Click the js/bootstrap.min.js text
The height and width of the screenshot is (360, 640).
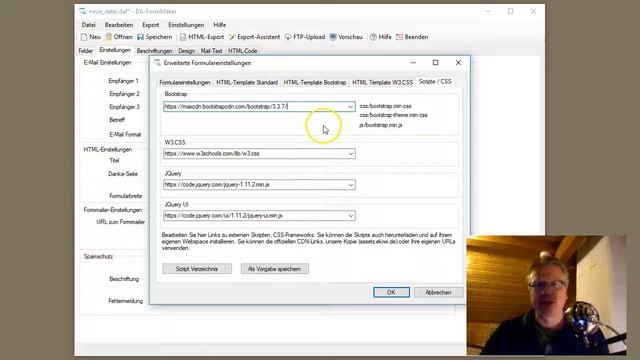[x=380, y=125]
